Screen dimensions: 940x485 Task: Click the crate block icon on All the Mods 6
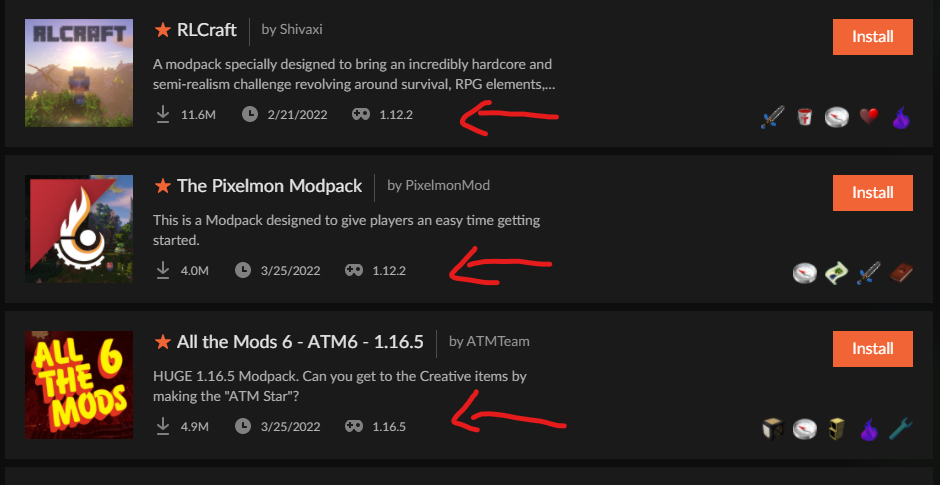[772, 429]
